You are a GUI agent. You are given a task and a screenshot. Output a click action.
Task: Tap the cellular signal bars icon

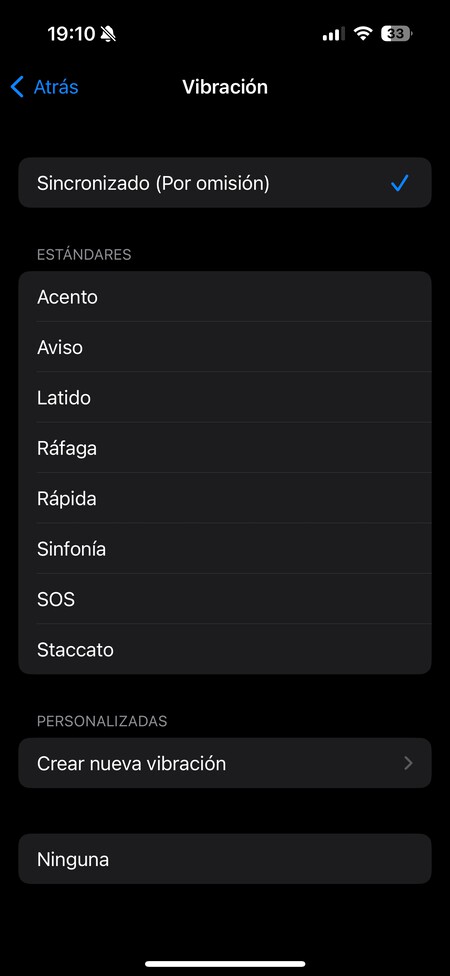[x=333, y=34]
